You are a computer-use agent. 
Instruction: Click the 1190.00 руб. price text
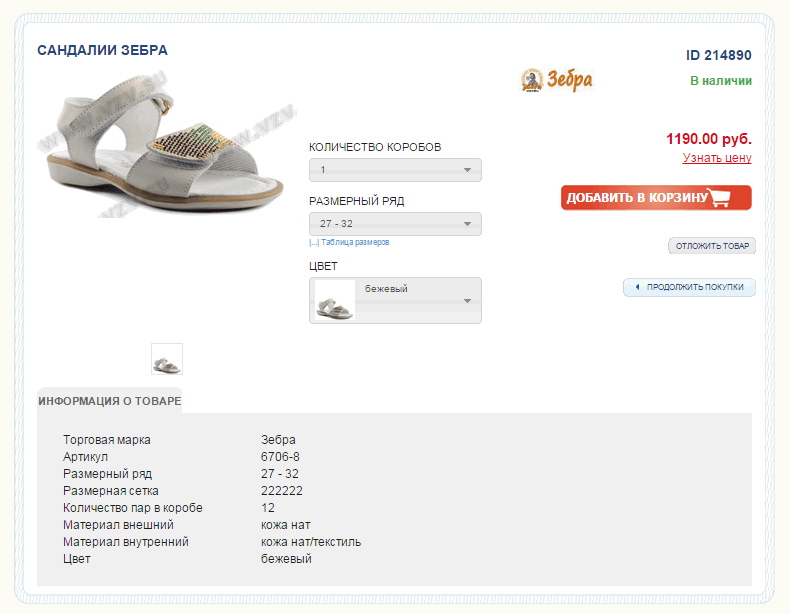[708, 139]
